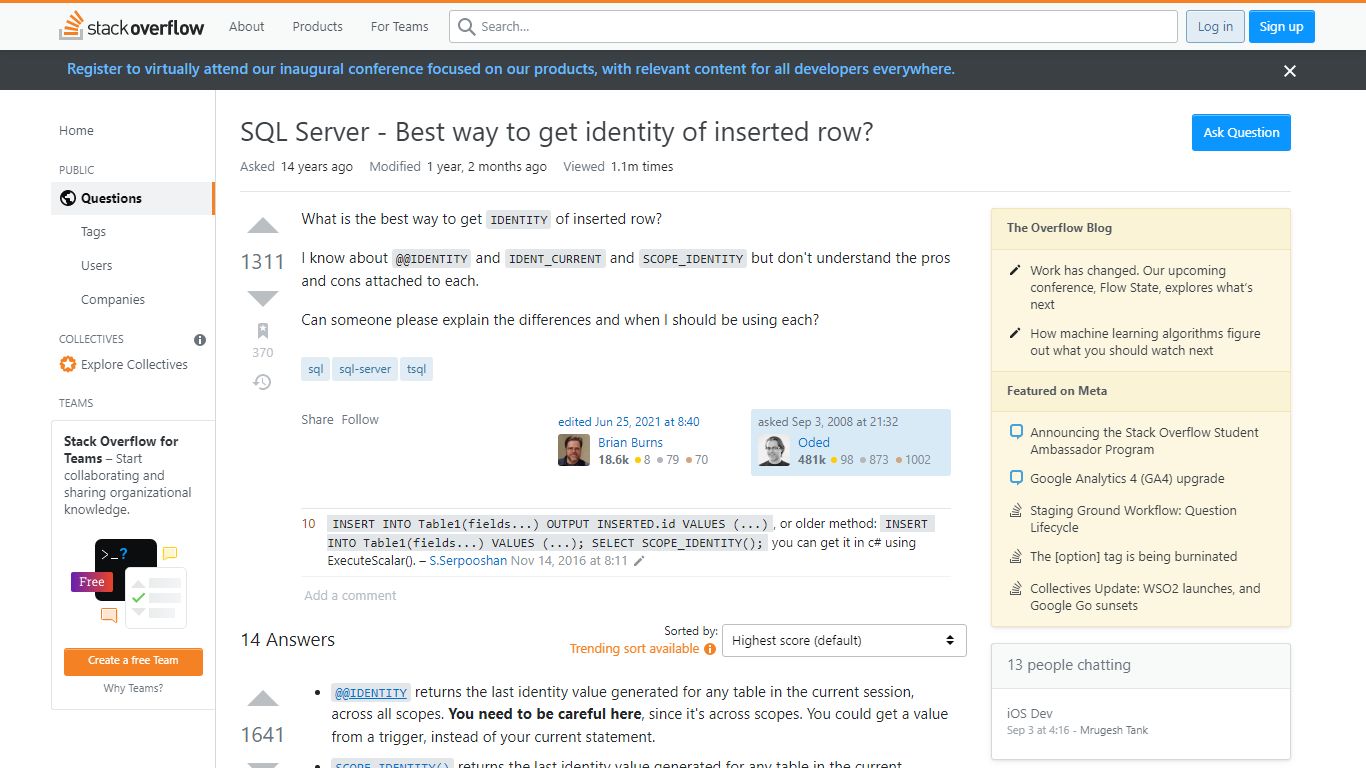Click the Why Teams? link
1366x768 pixels.
point(133,688)
